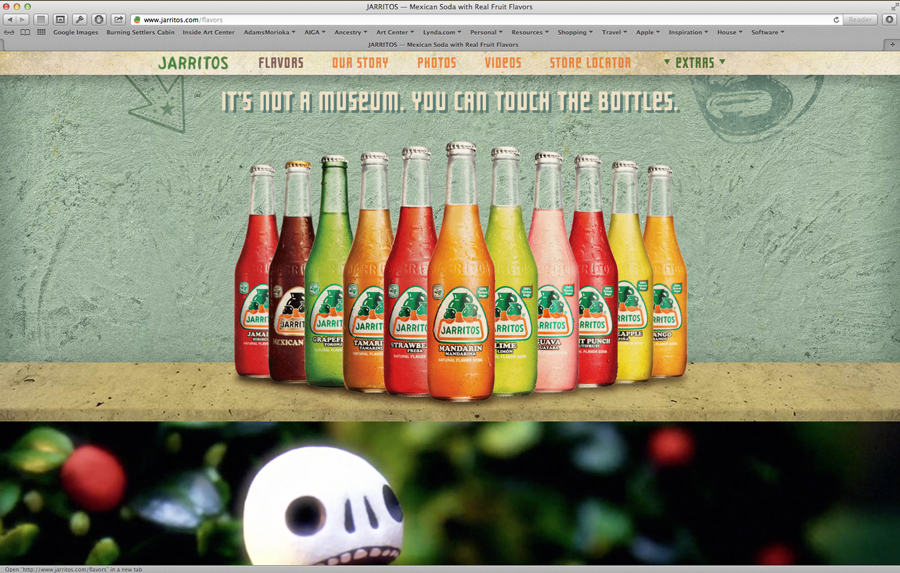Select the Fruit Punch bottle

pos(595,270)
